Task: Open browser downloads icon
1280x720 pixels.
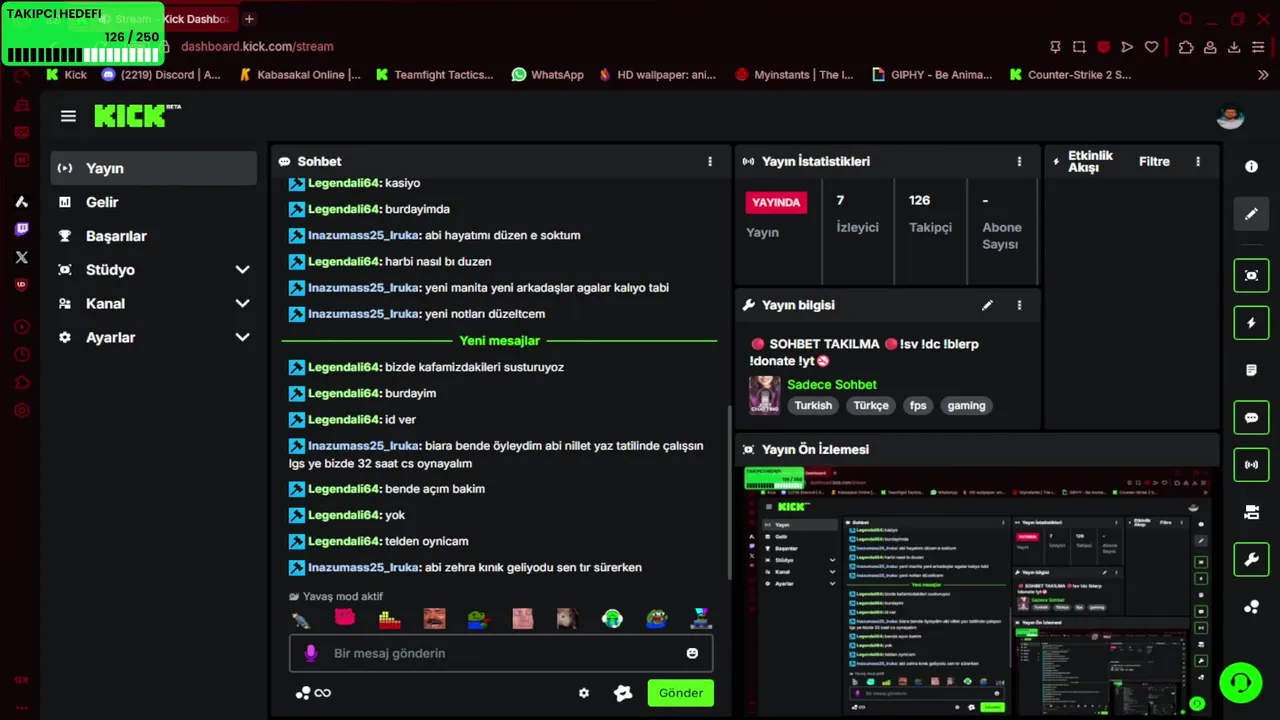Action: tap(1234, 47)
